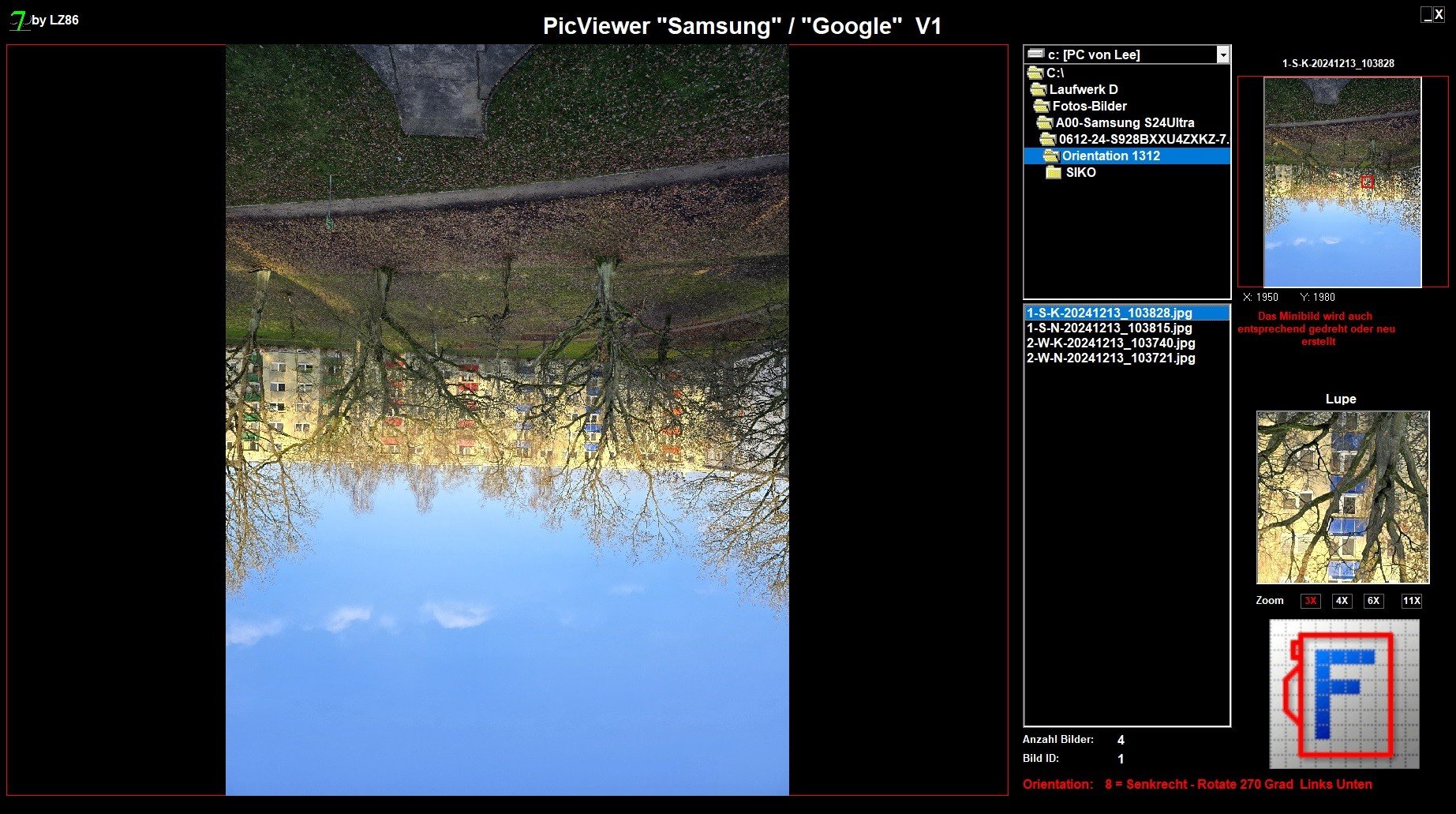Click the Laufwerk D folder icon
1456x814 pixels.
(x=1039, y=89)
